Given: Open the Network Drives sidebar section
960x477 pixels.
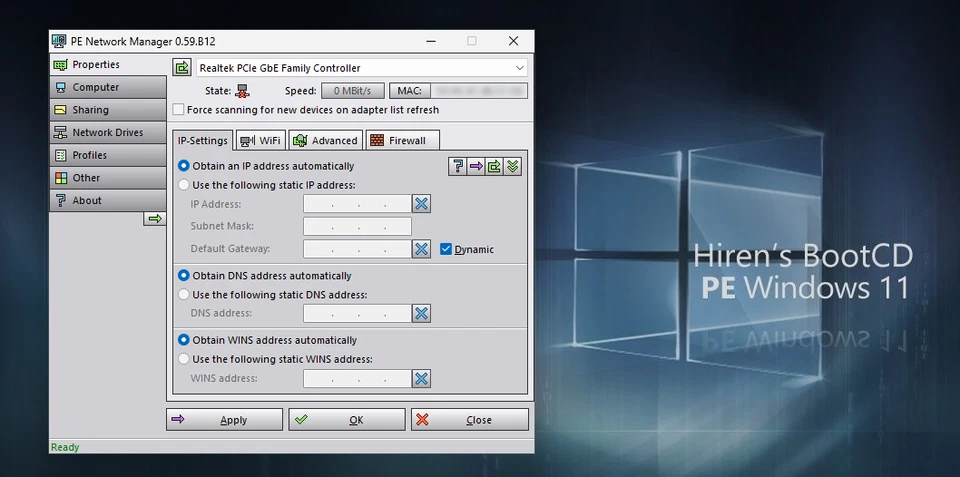Looking at the screenshot, I should pos(108,132).
